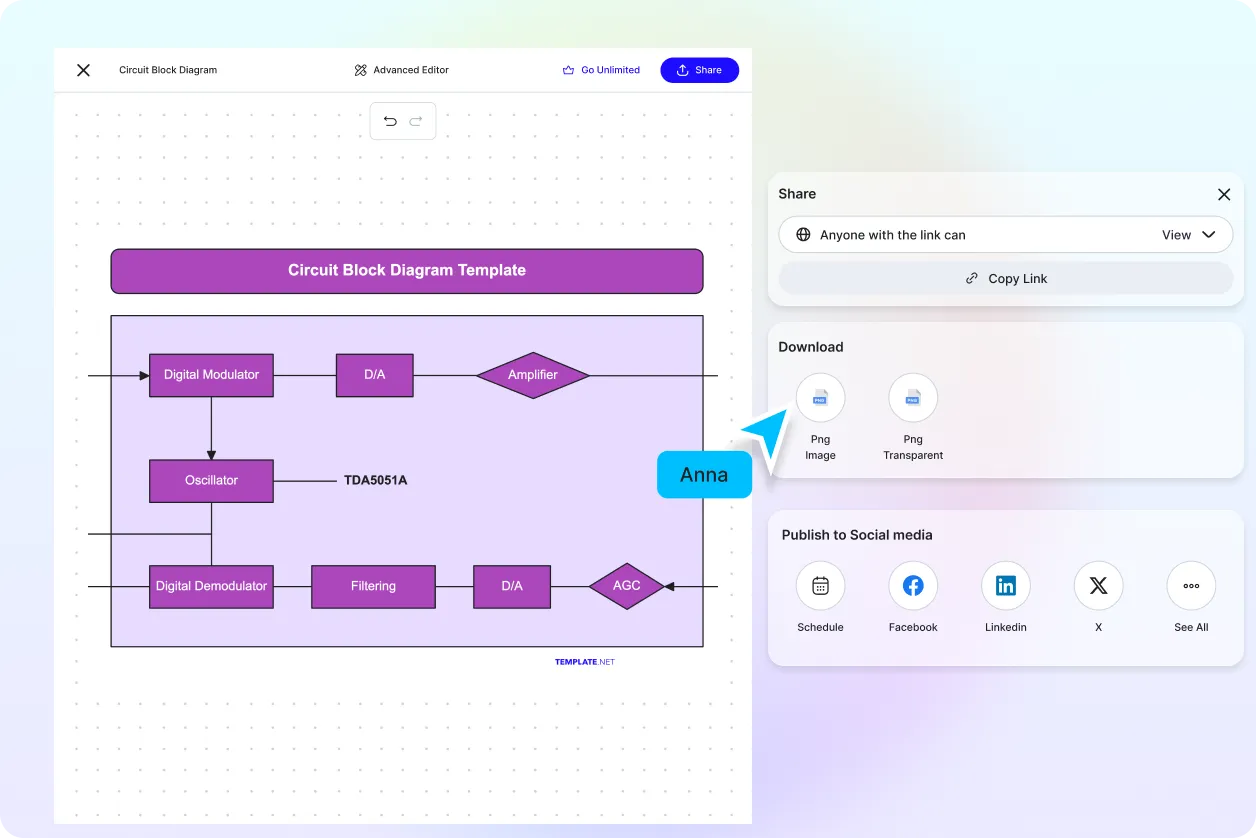Download as Png Transparent file

coord(912,398)
